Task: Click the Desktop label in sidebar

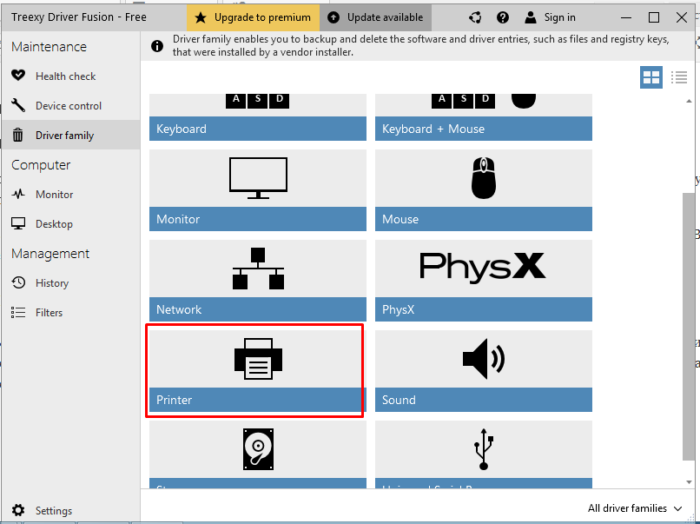Action: pyautogui.click(x=54, y=224)
